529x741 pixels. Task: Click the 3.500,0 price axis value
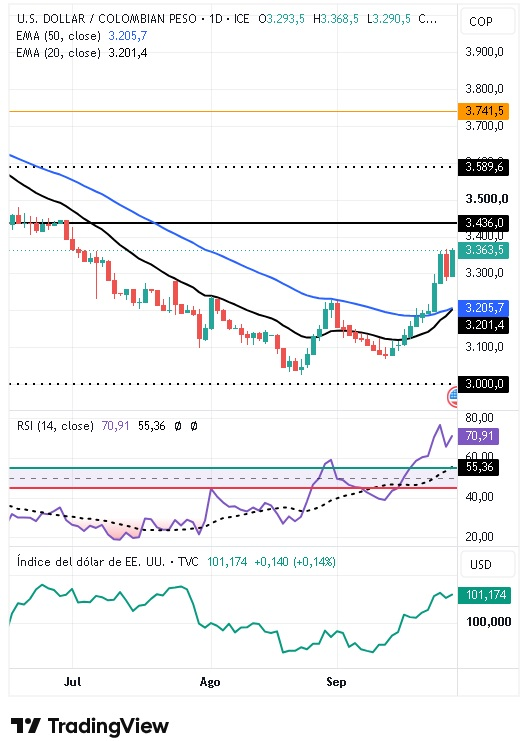tap(486, 198)
